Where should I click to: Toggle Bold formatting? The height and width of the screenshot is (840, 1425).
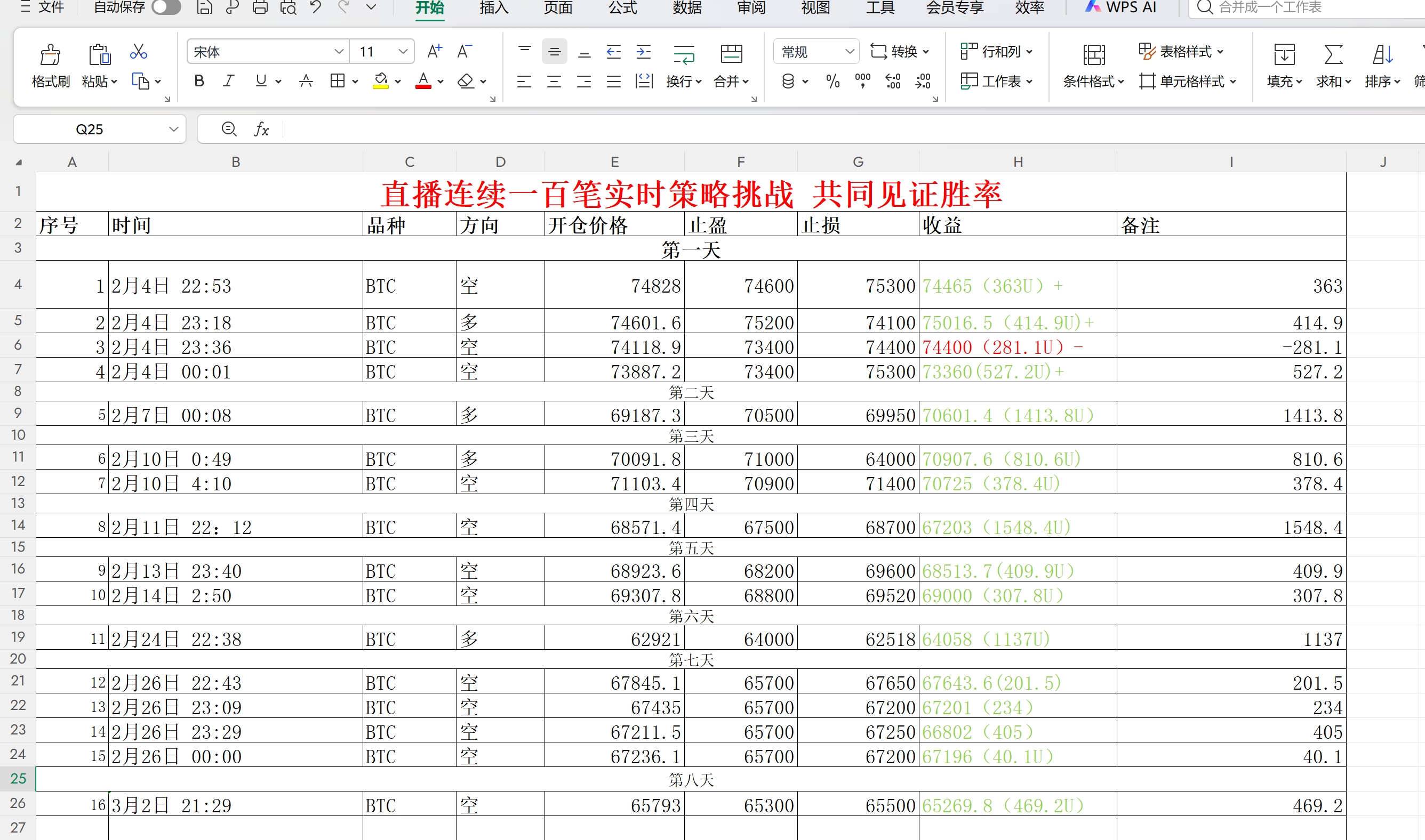point(199,81)
